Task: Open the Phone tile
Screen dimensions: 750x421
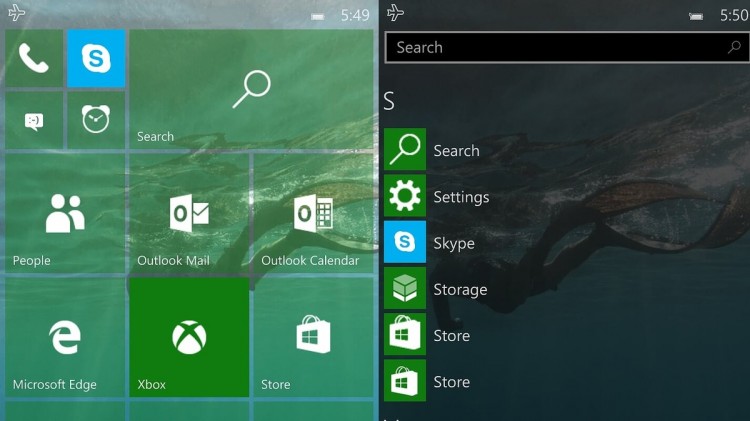Action: point(34,58)
